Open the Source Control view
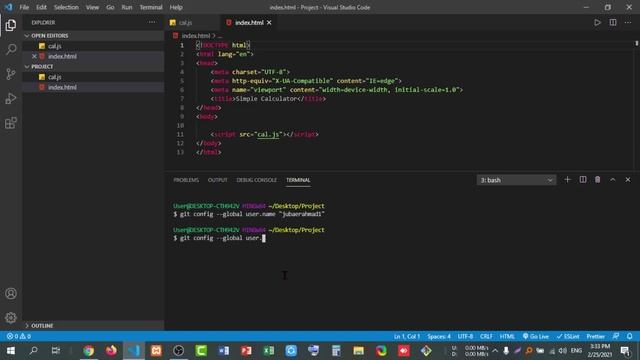The height and width of the screenshot is (360, 640). click(11, 74)
